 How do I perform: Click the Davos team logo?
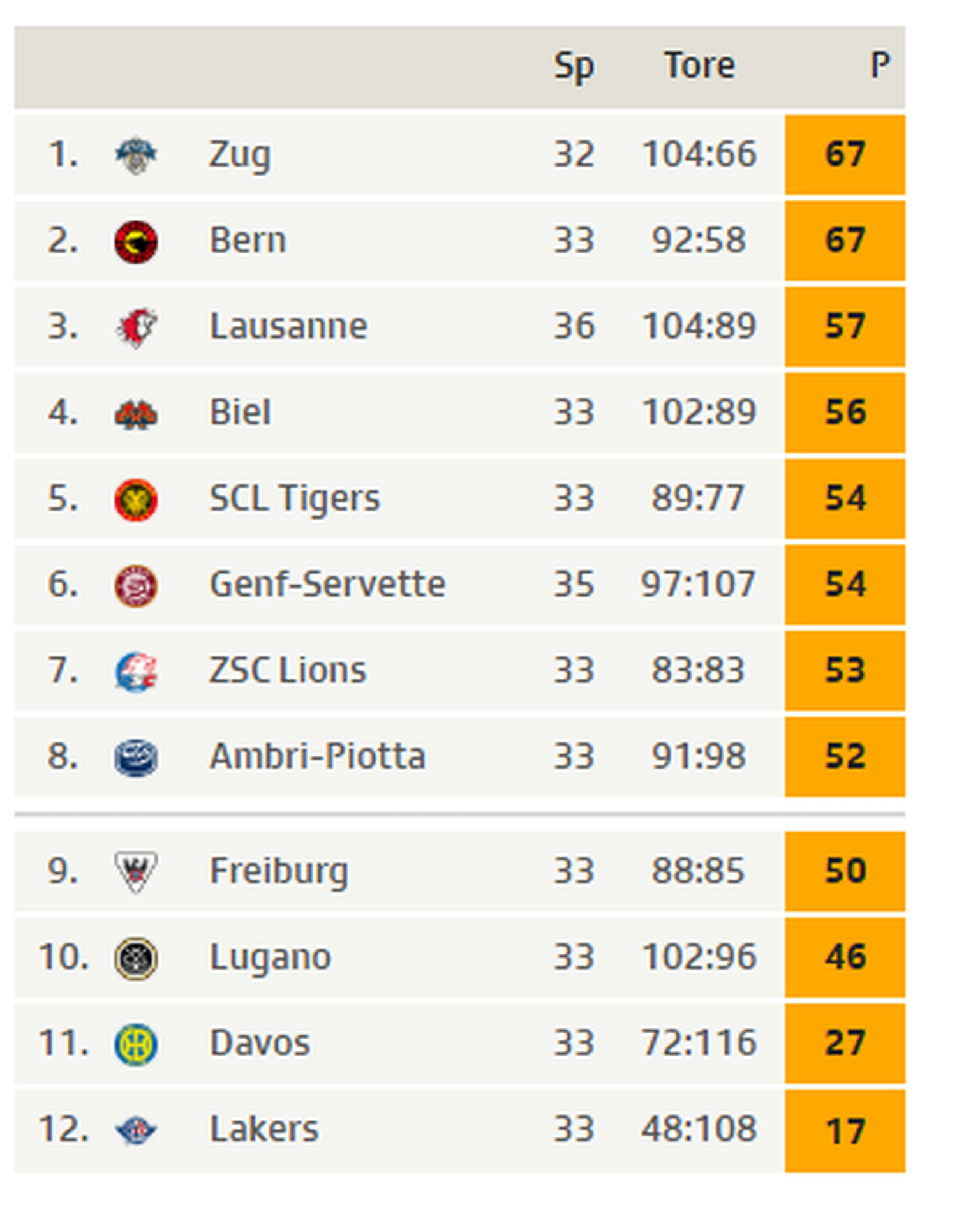pyautogui.click(x=136, y=1044)
